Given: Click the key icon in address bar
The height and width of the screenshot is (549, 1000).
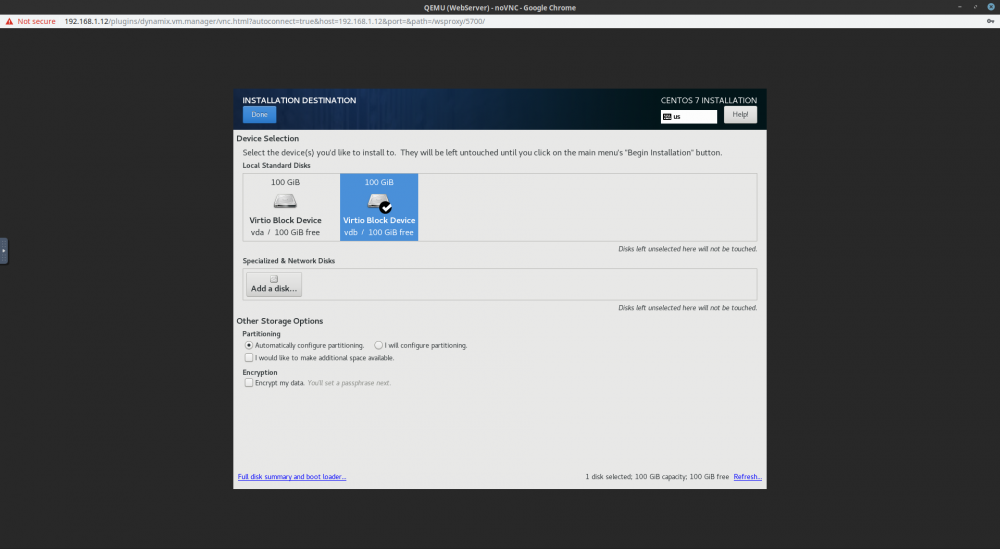Looking at the screenshot, I should point(990,21).
